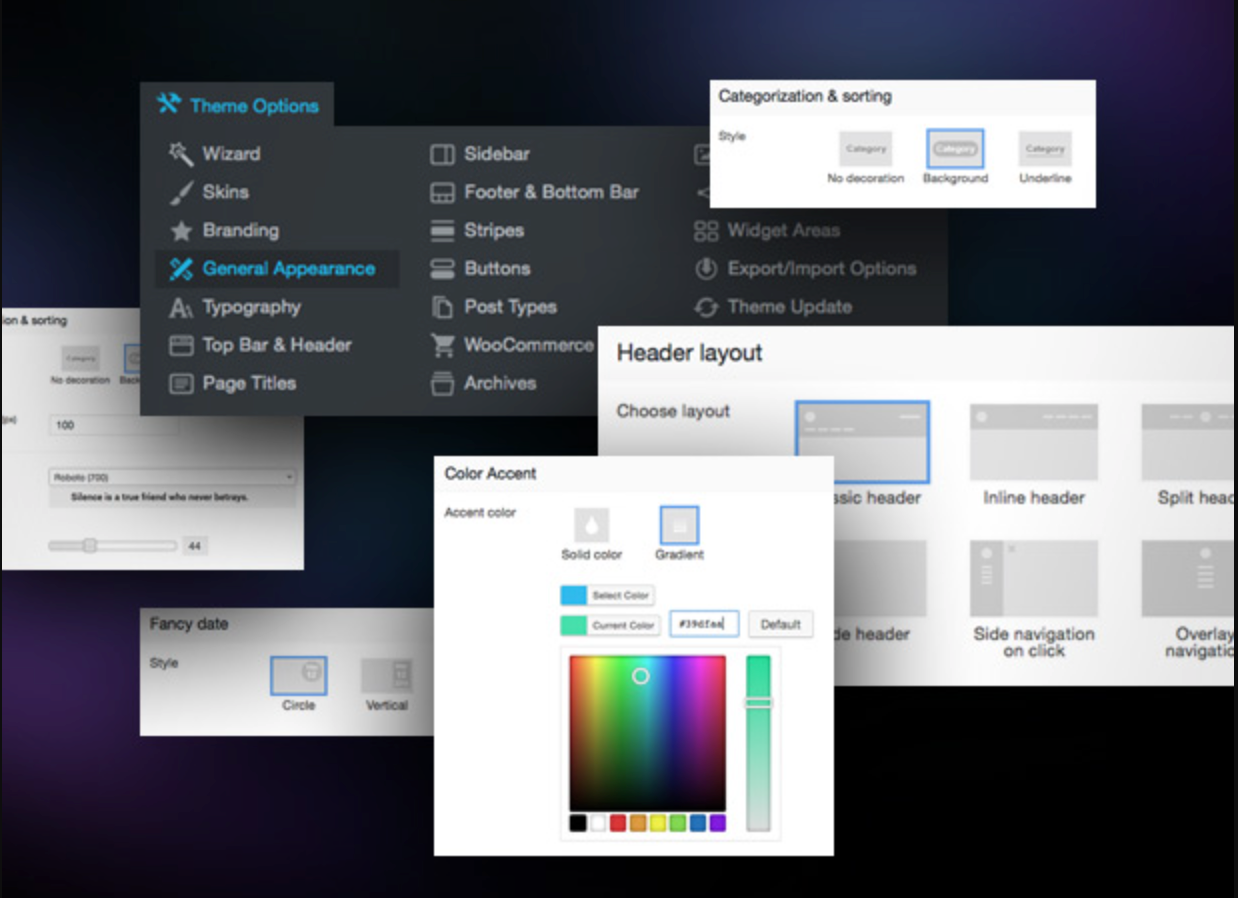Click the Default color button
The height and width of the screenshot is (898, 1238).
click(x=780, y=624)
